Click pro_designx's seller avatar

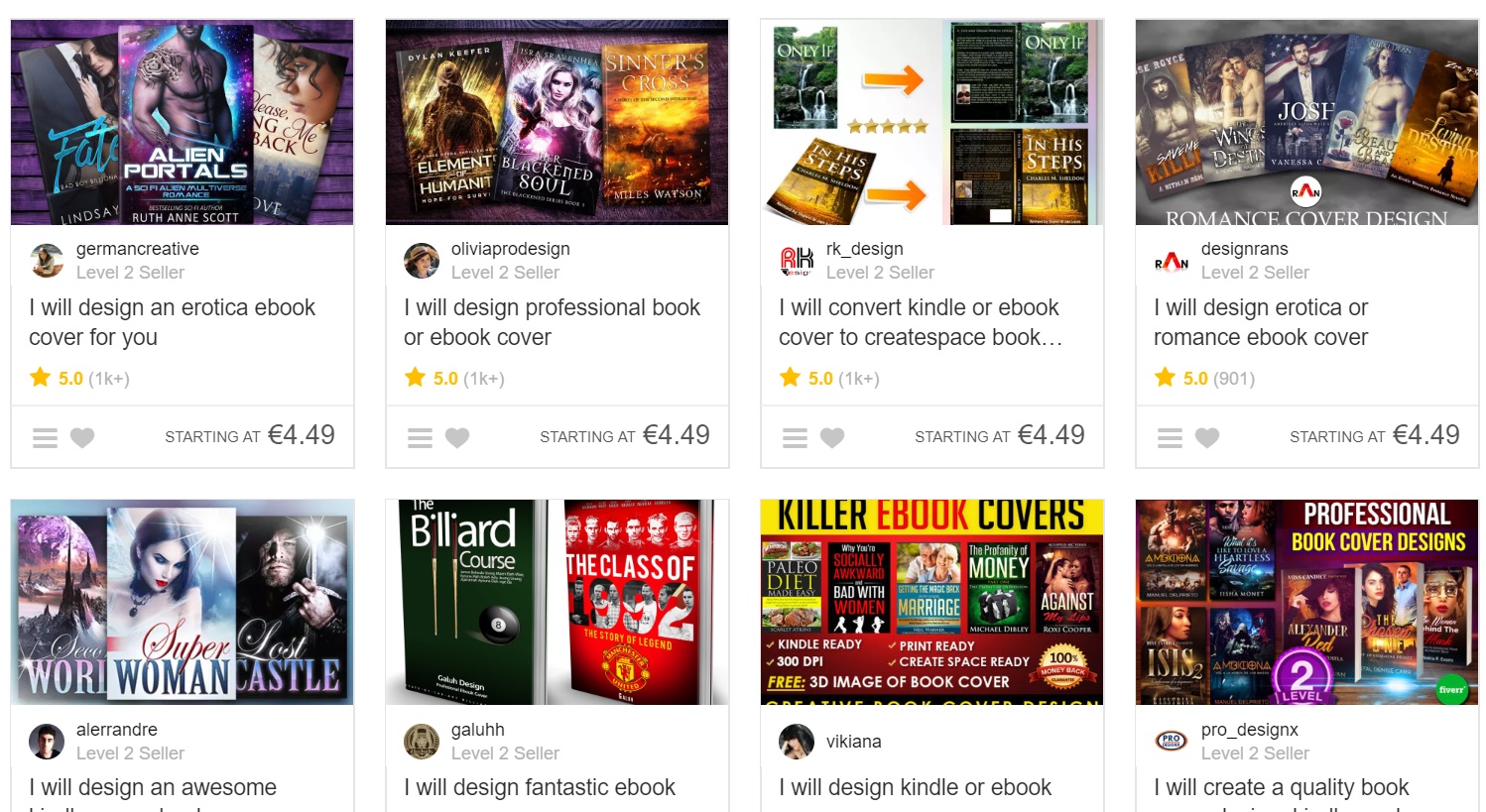(x=1172, y=741)
